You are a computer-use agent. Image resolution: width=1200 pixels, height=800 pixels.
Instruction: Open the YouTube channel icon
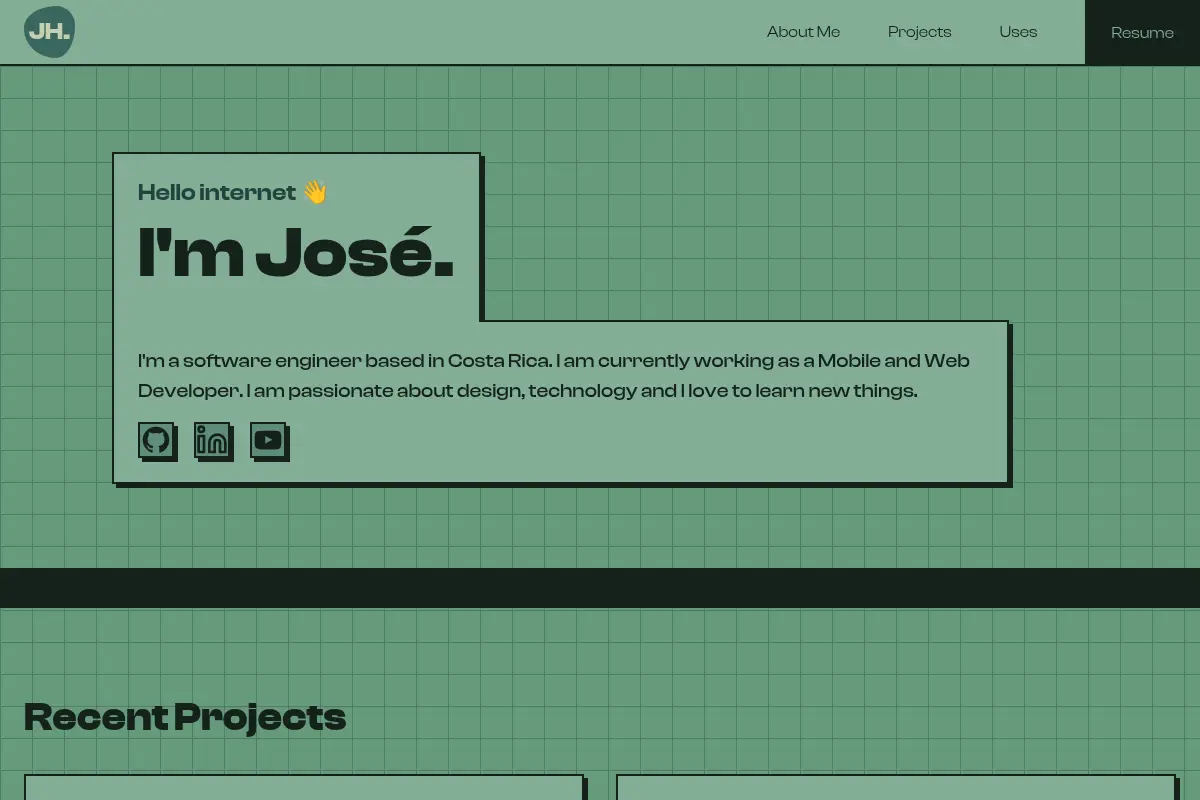click(269, 440)
